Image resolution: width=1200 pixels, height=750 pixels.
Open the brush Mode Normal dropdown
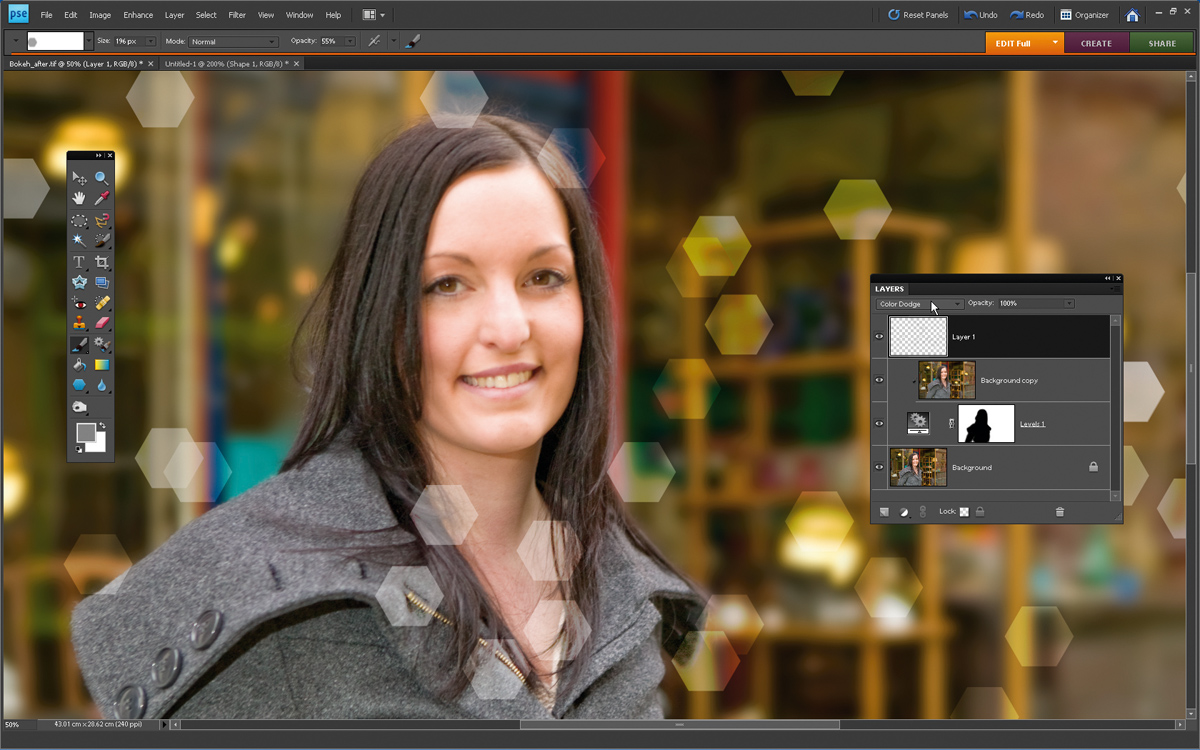(x=233, y=42)
